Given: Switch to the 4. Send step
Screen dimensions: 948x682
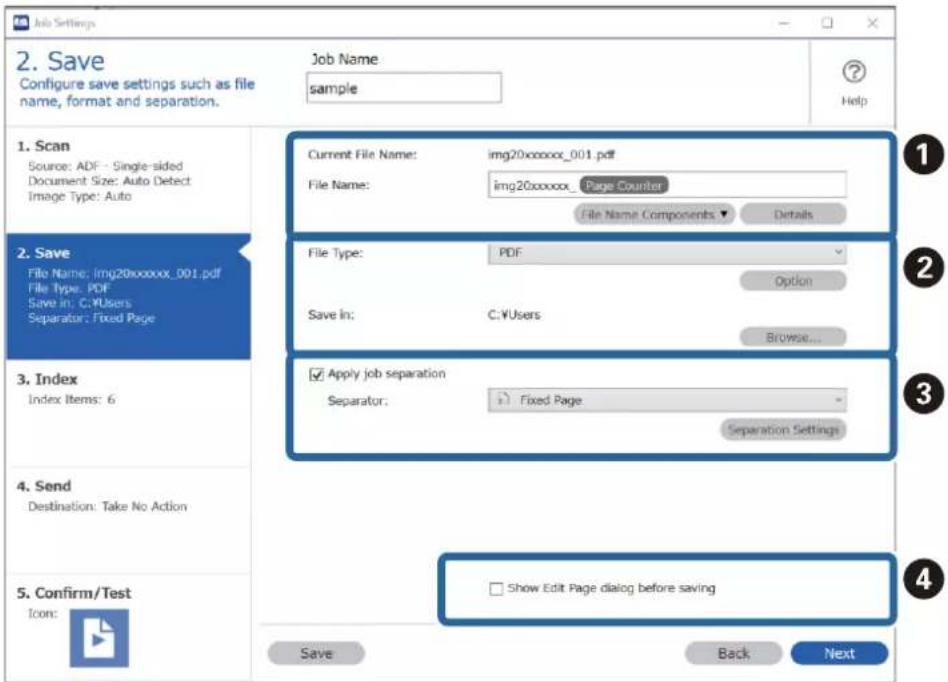Looking at the screenshot, I should 127,520.
